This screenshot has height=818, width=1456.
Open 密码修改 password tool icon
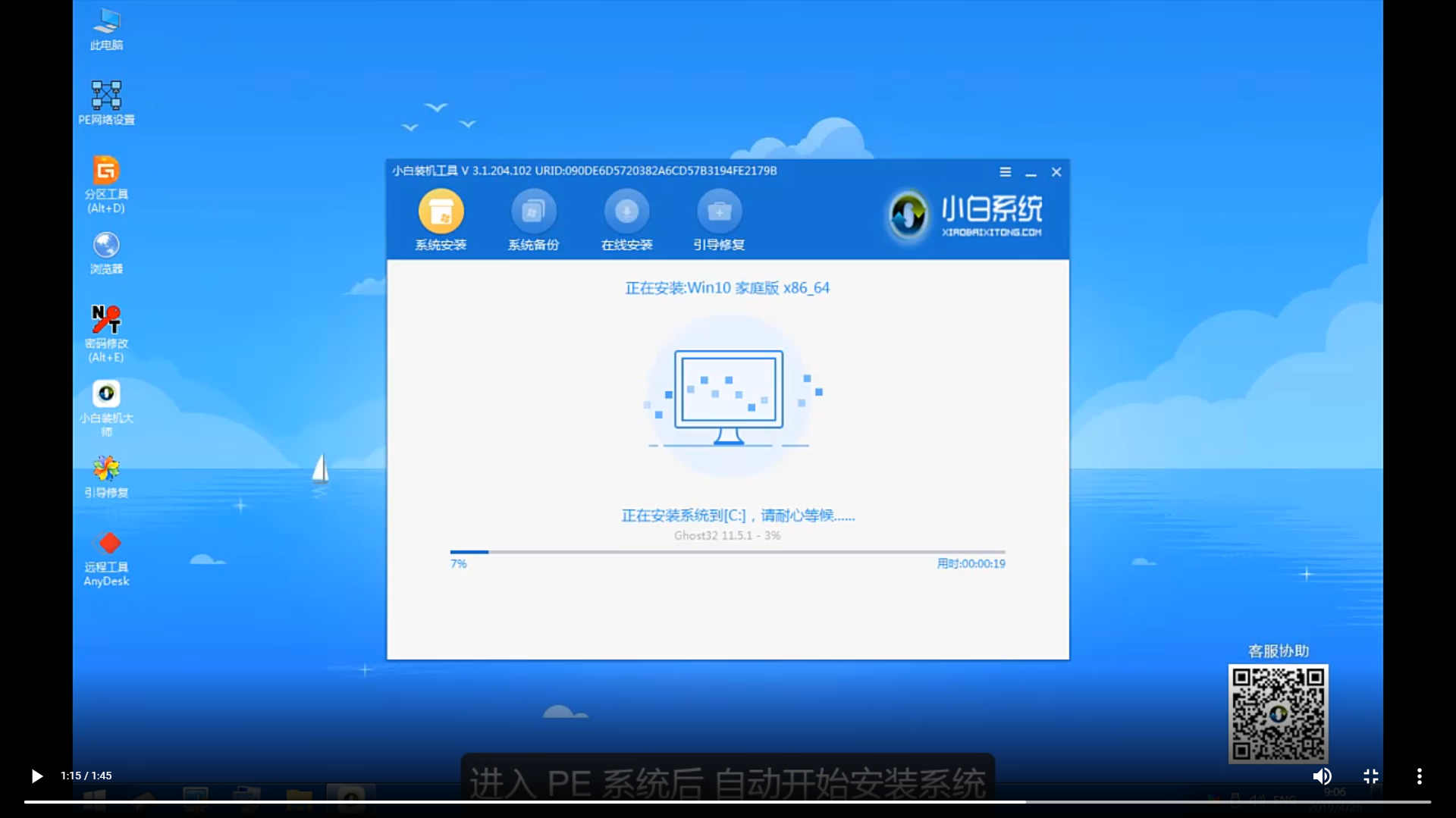[106, 331]
